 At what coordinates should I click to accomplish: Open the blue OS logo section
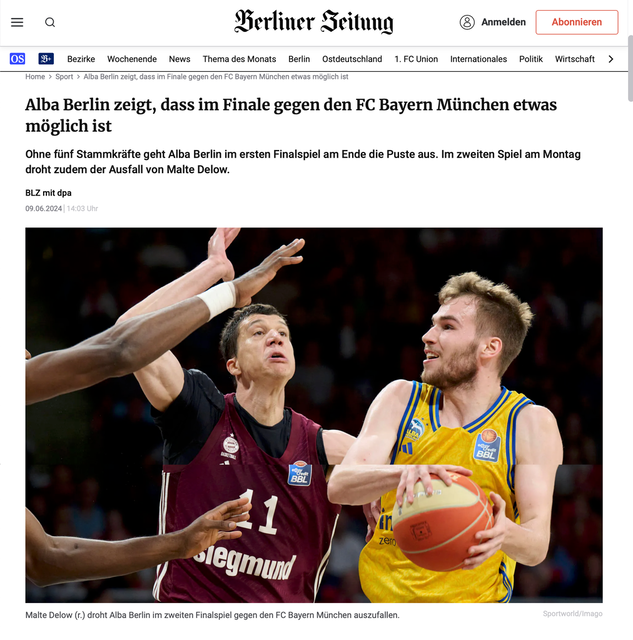point(17,59)
